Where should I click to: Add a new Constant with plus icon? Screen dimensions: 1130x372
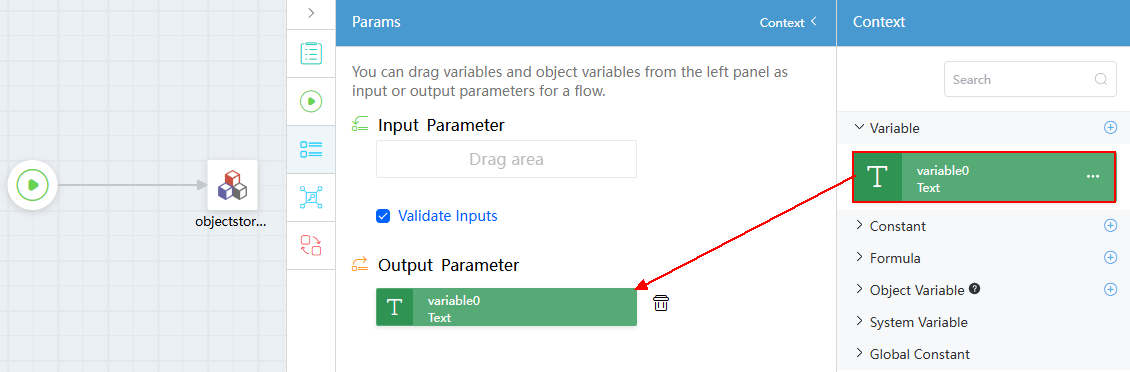tap(1110, 226)
